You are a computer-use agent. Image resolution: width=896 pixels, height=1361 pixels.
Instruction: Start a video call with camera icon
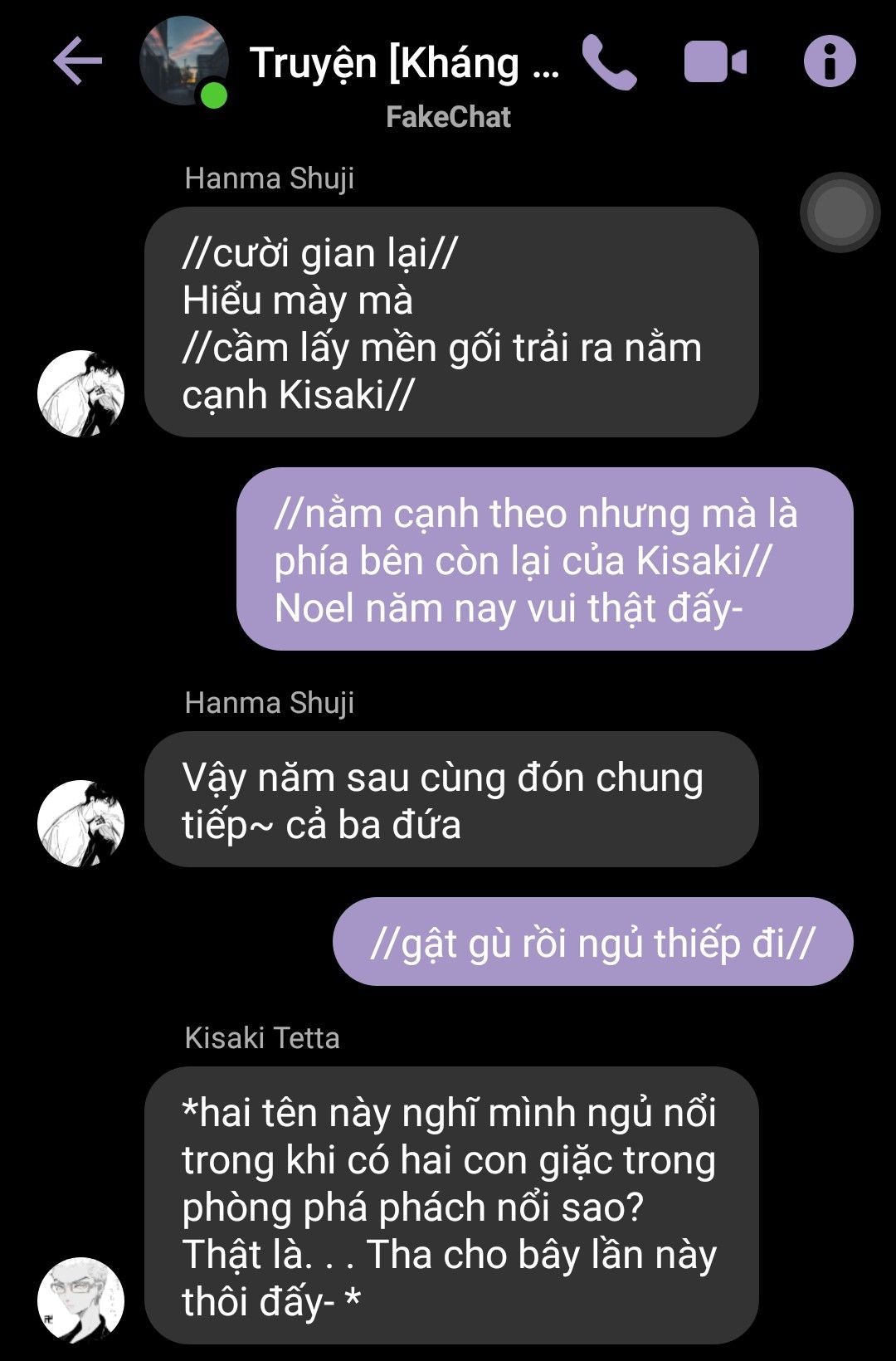715,62
